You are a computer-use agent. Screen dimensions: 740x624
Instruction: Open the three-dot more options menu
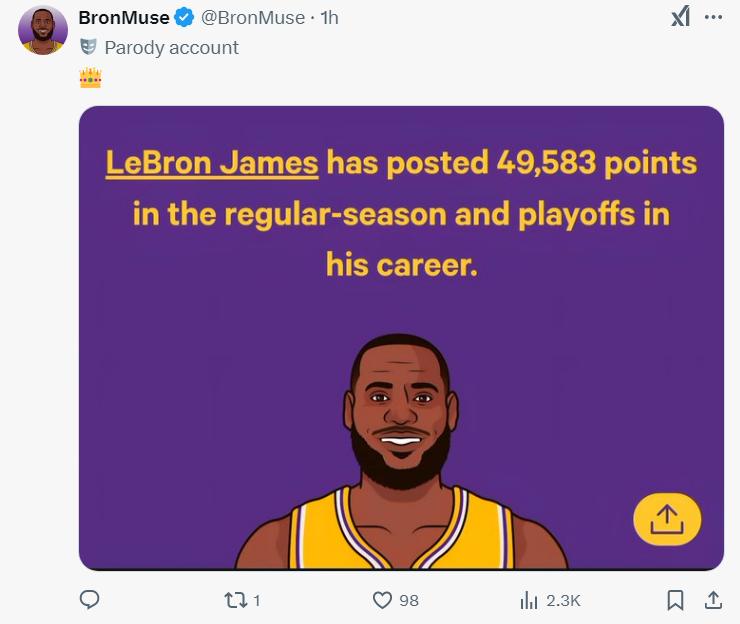713,17
